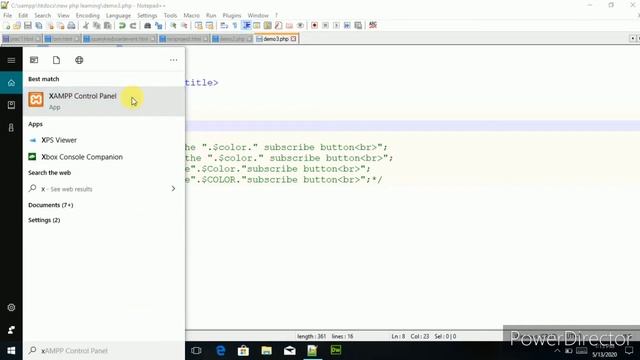The width and height of the screenshot is (640, 360).
Task: Open Dreamweaver from the taskbar
Action: [x=336, y=351]
